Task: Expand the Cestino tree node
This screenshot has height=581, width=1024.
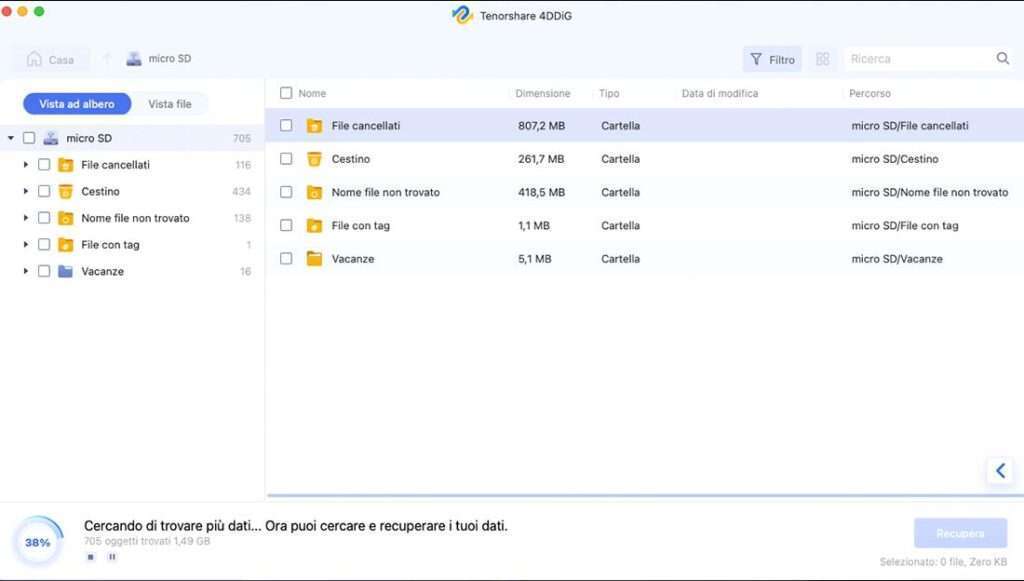Action: tap(25, 191)
